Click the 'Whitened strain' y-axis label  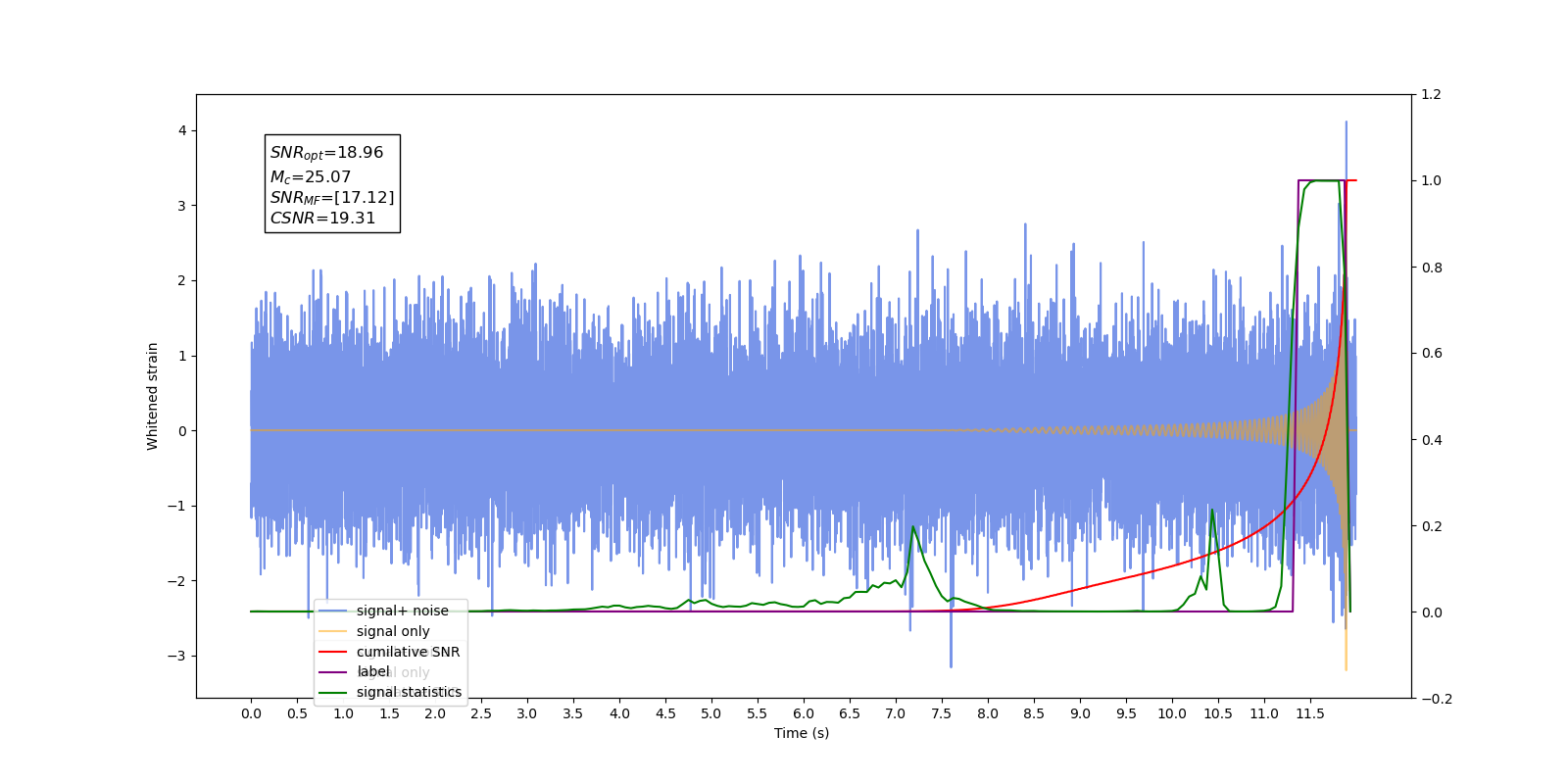153,396
